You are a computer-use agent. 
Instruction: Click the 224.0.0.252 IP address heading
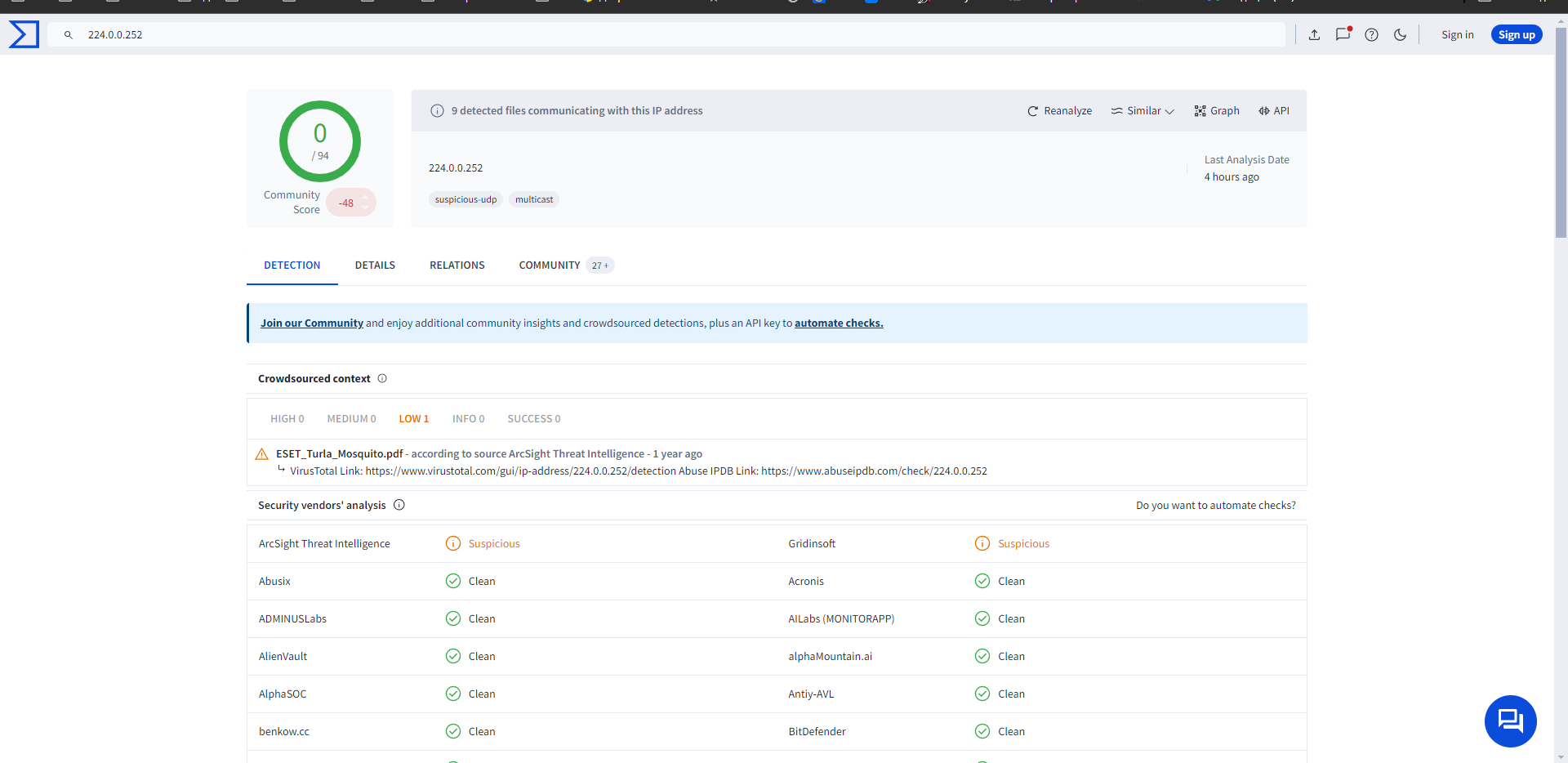(456, 168)
